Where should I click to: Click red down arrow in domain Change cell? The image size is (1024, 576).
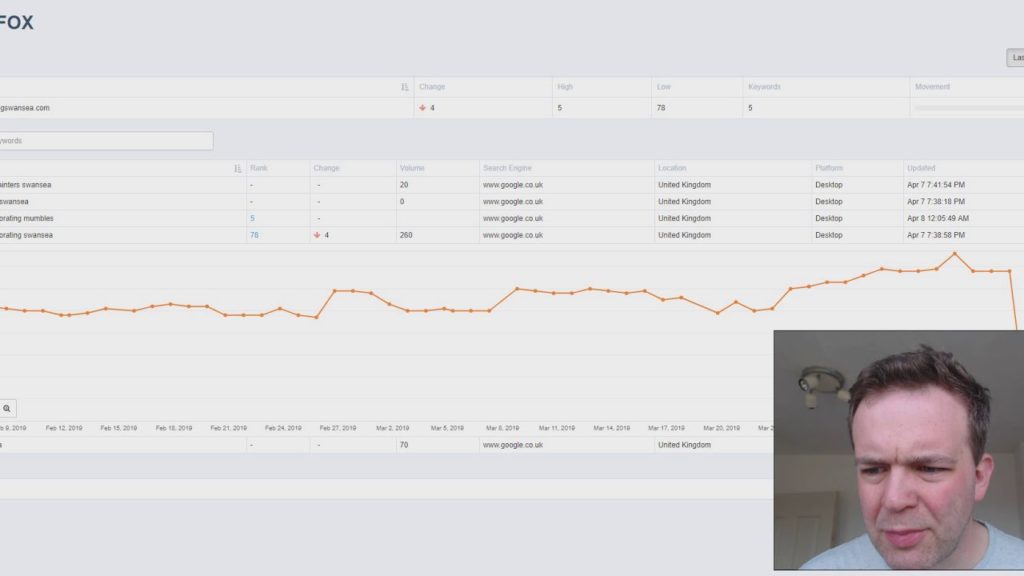pyautogui.click(x=423, y=108)
